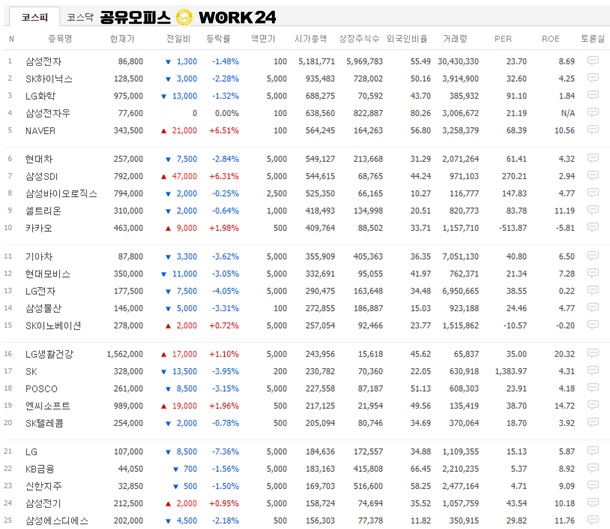Click 삼성전자's market cap 5,181,771
The image size is (610, 529).
[316, 61]
